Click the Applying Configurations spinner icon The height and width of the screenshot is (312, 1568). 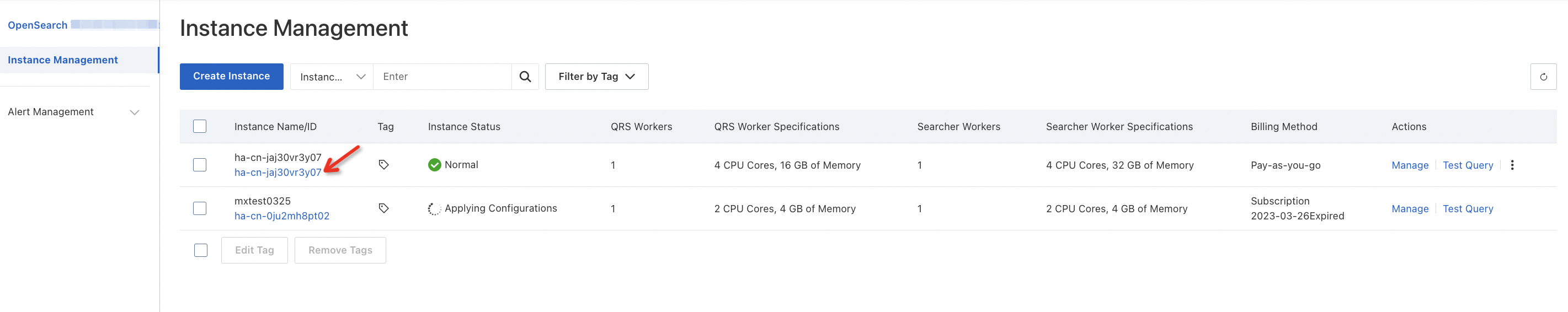point(434,208)
